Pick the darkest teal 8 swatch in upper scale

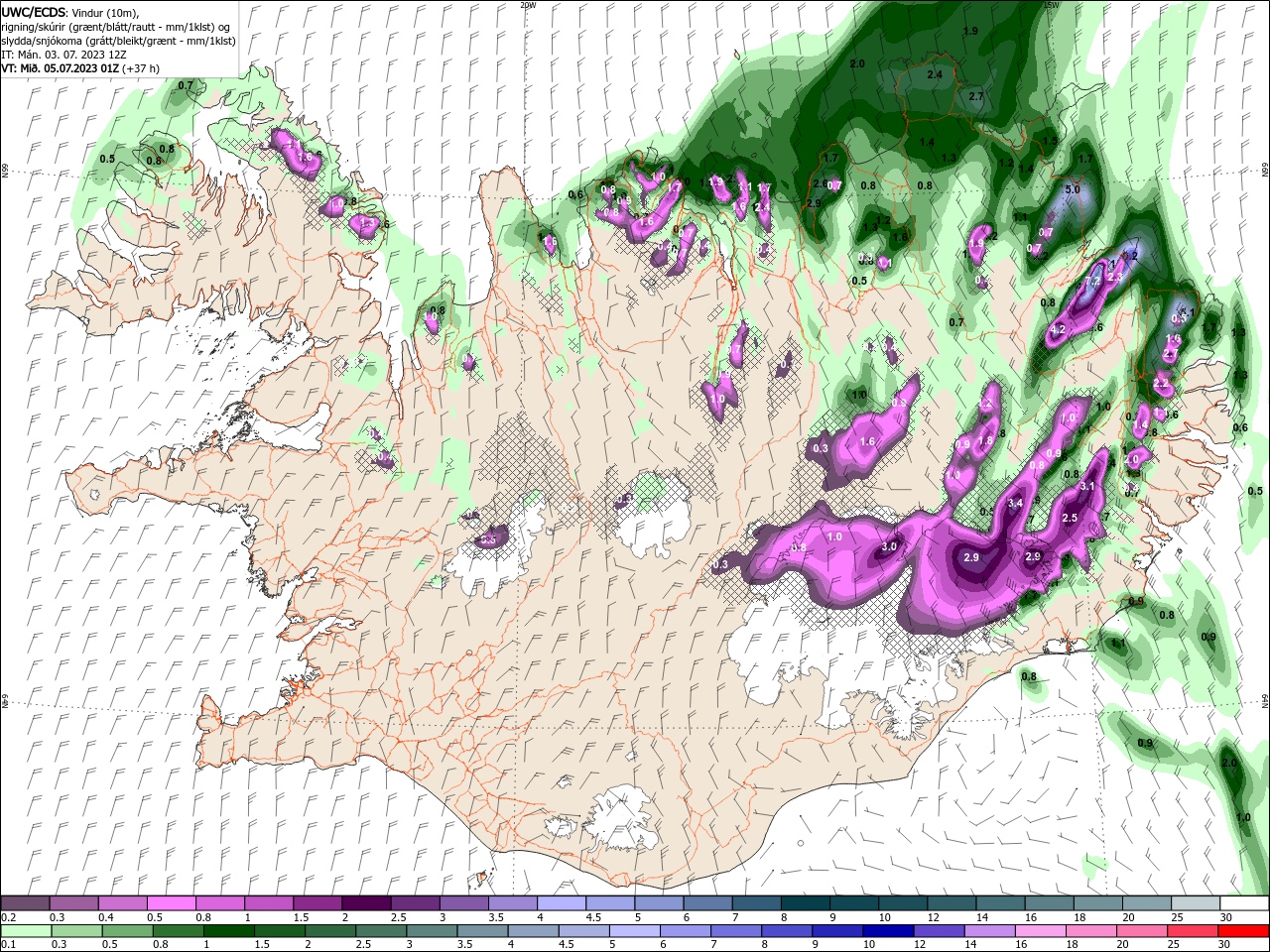(x=805, y=903)
